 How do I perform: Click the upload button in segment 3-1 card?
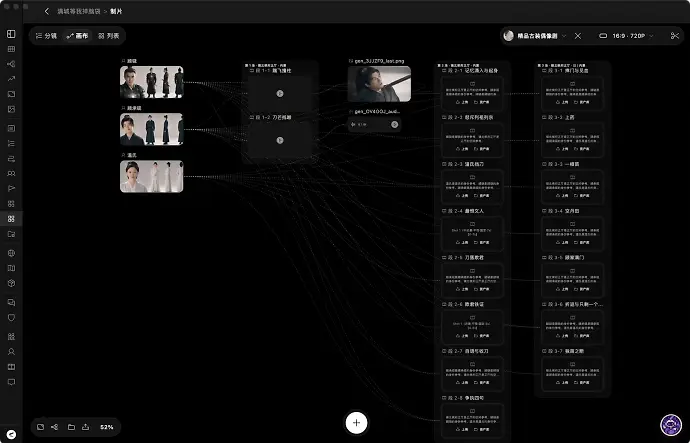[x=562, y=102]
